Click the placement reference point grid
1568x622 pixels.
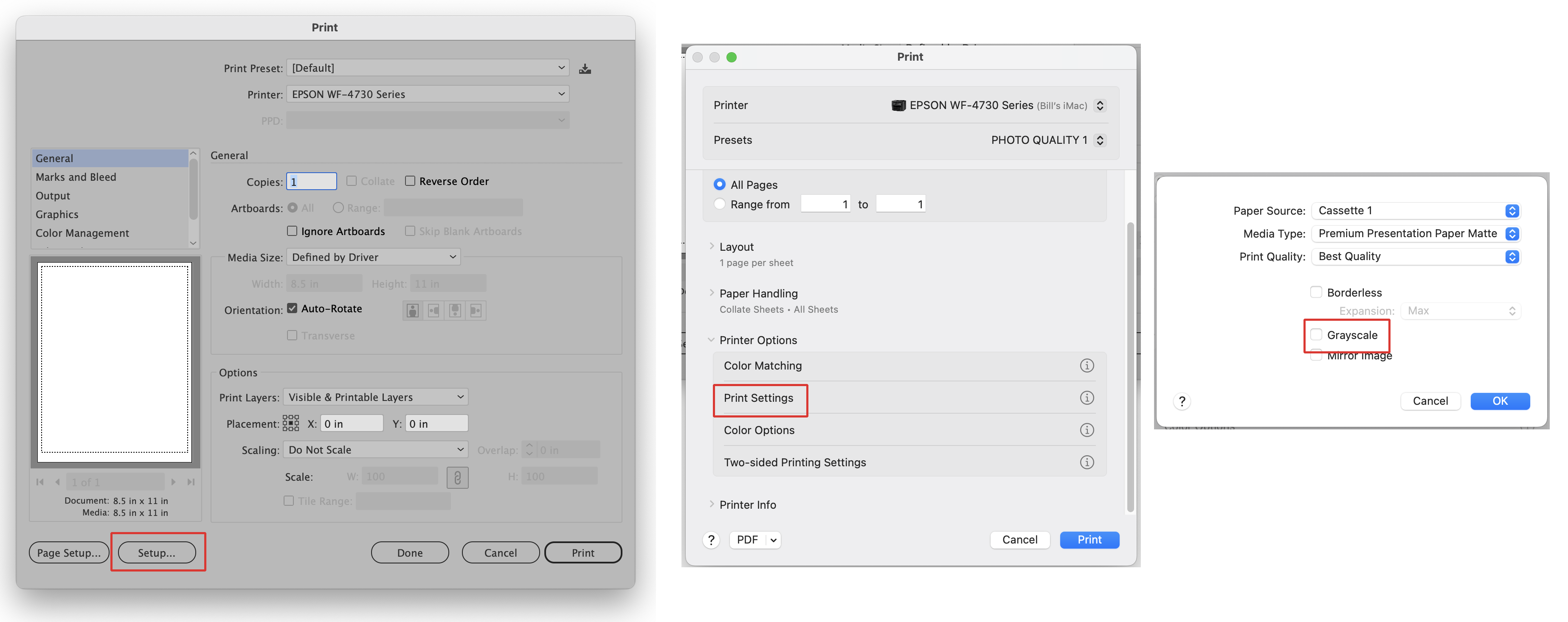tap(291, 423)
